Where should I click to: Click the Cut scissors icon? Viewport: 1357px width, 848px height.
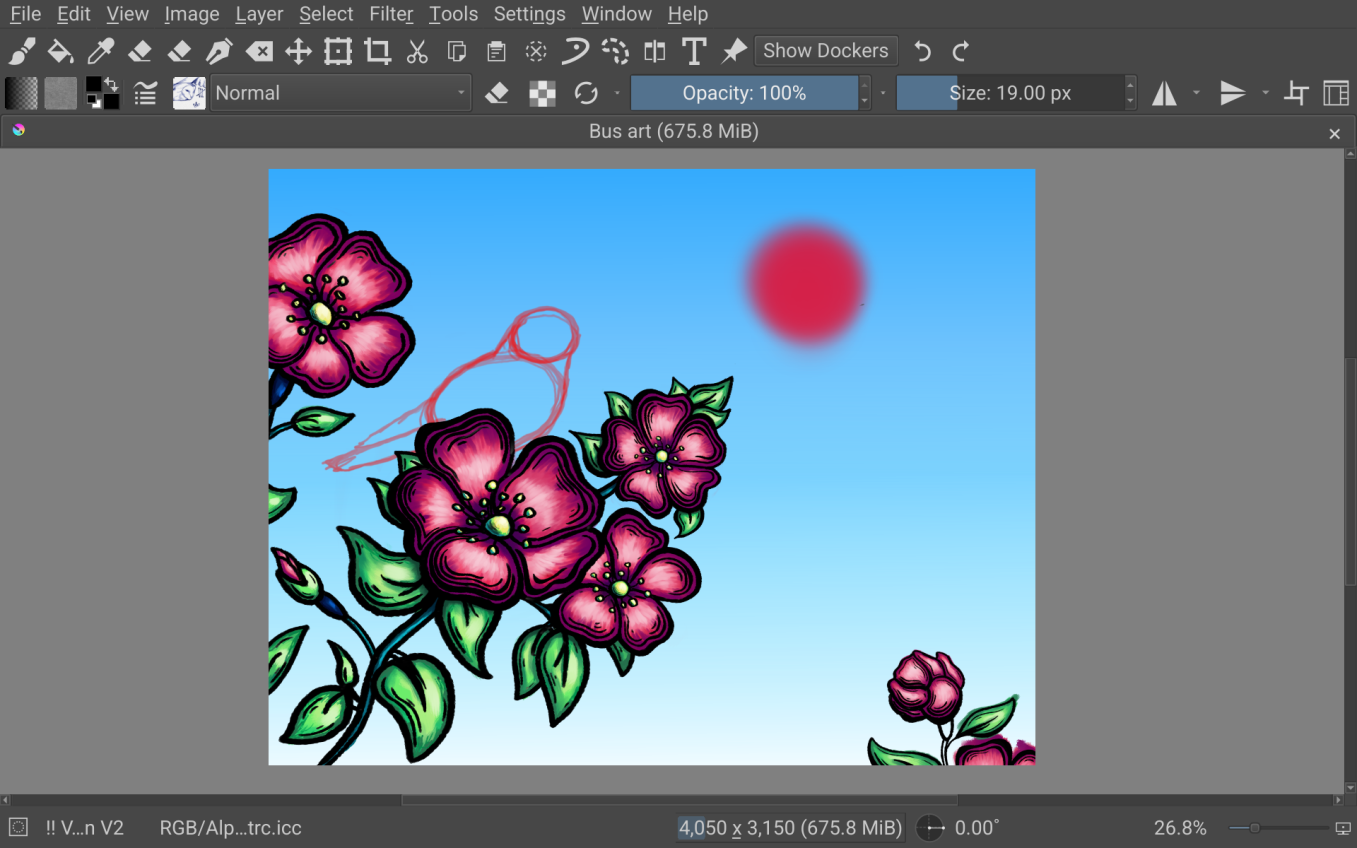(x=417, y=51)
